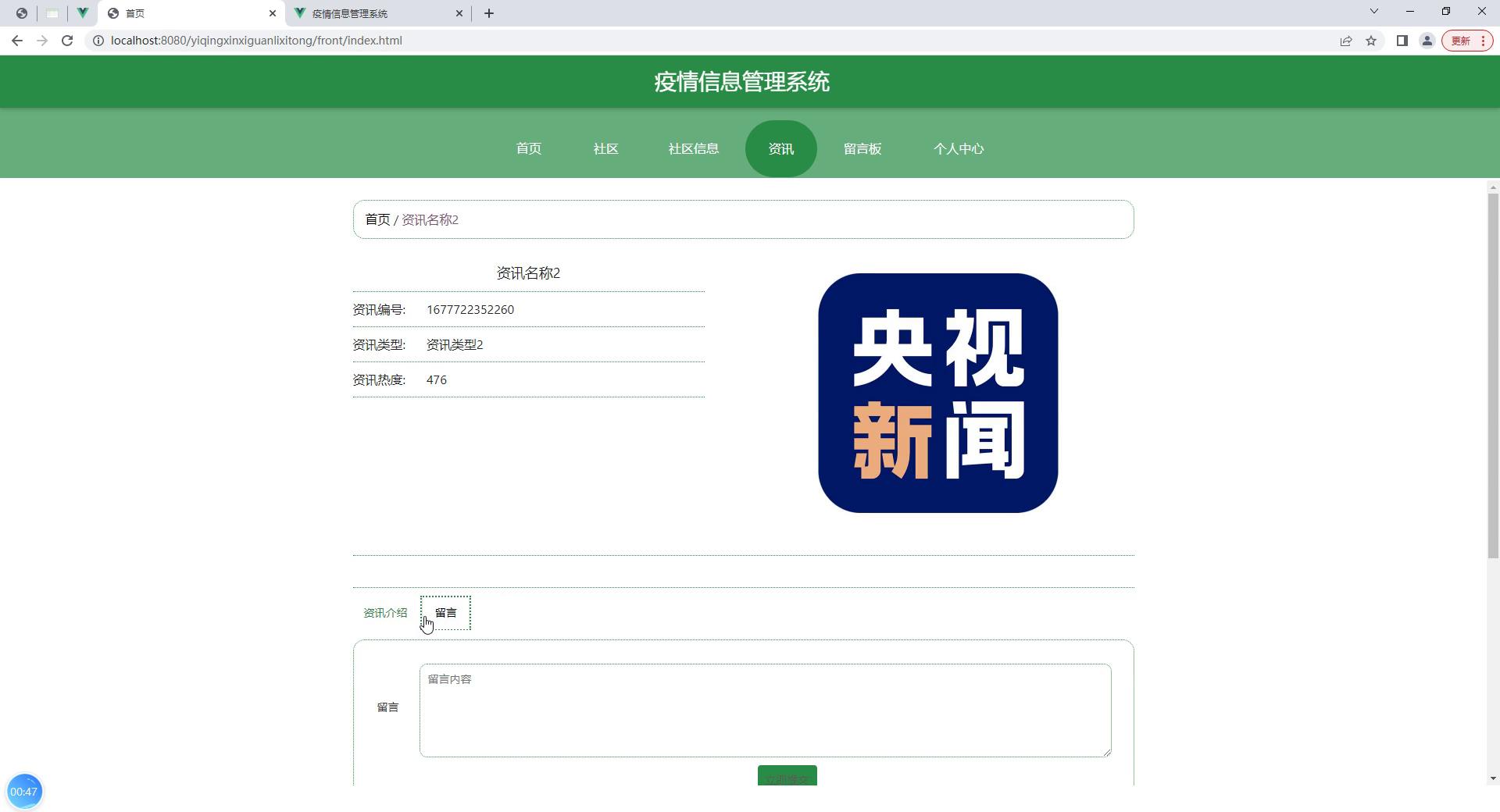Open 留言板 in the navigation menu

tap(862, 148)
